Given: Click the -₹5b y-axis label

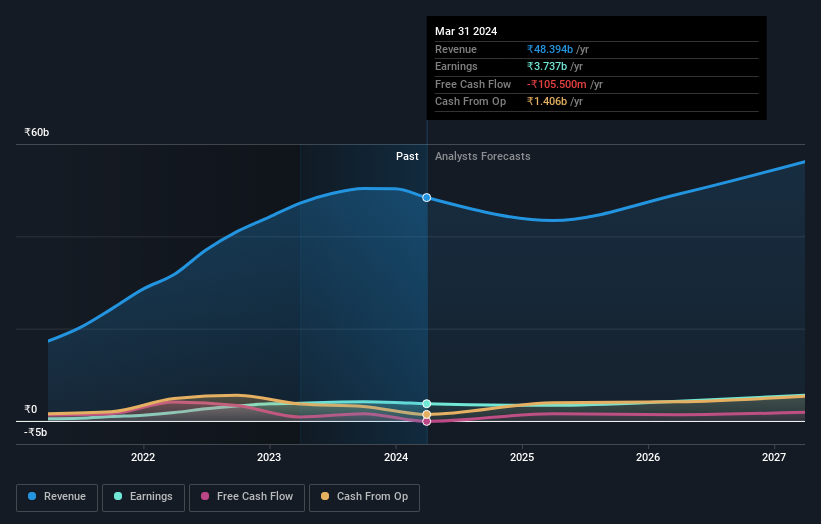Looking at the screenshot, I should pos(36,432).
